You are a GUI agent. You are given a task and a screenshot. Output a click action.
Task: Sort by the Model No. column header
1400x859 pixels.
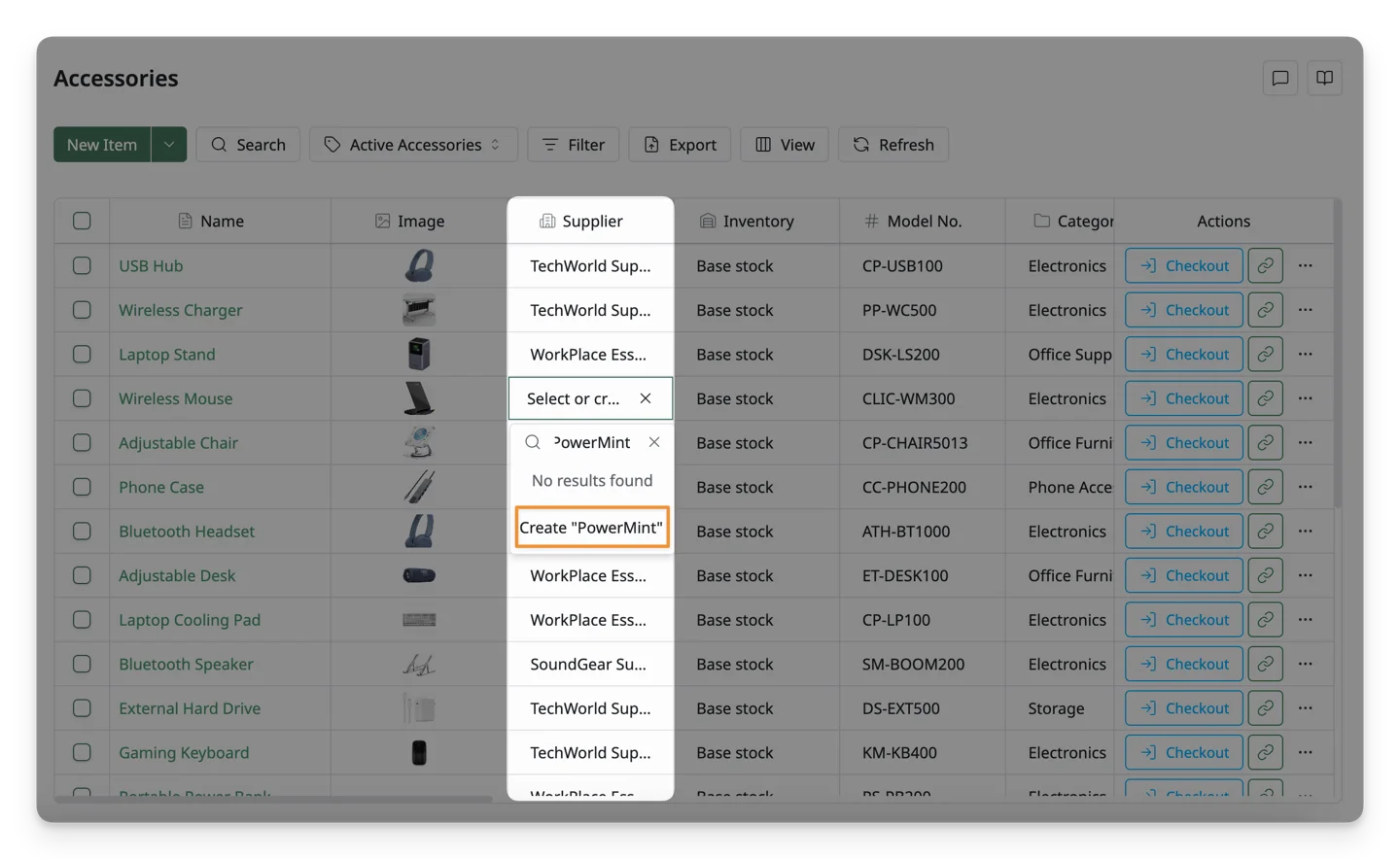(922, 221)
